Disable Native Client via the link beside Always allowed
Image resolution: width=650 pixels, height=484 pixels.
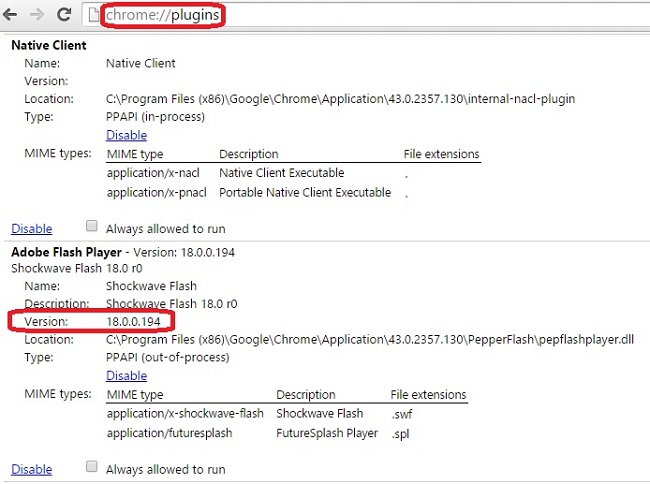[32, 229]
